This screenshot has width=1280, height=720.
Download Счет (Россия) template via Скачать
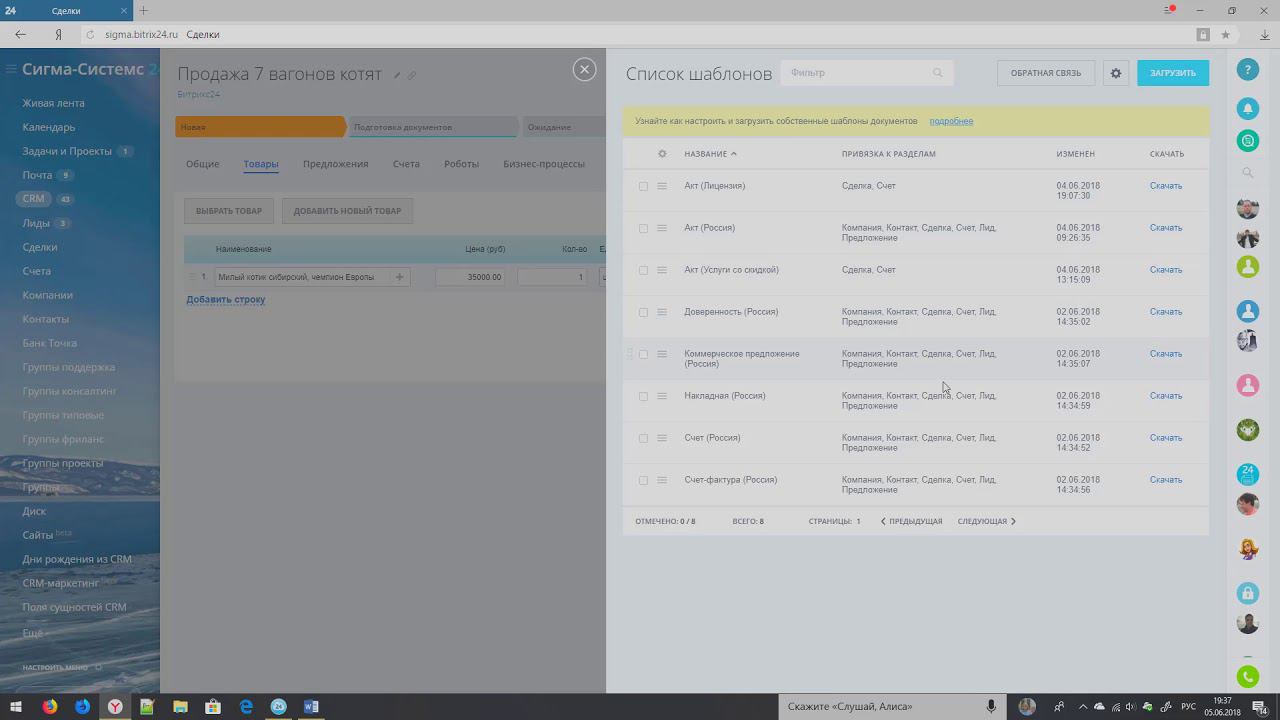pyautogui.click(x=1165, y=438)
